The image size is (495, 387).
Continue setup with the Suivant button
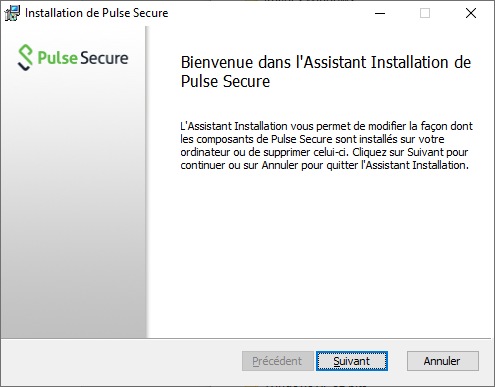pos(352,361)
